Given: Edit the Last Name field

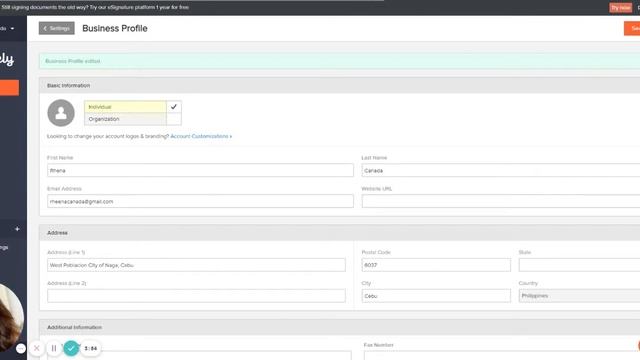Looking at the screenshot, I should click(x=500, y=170).
